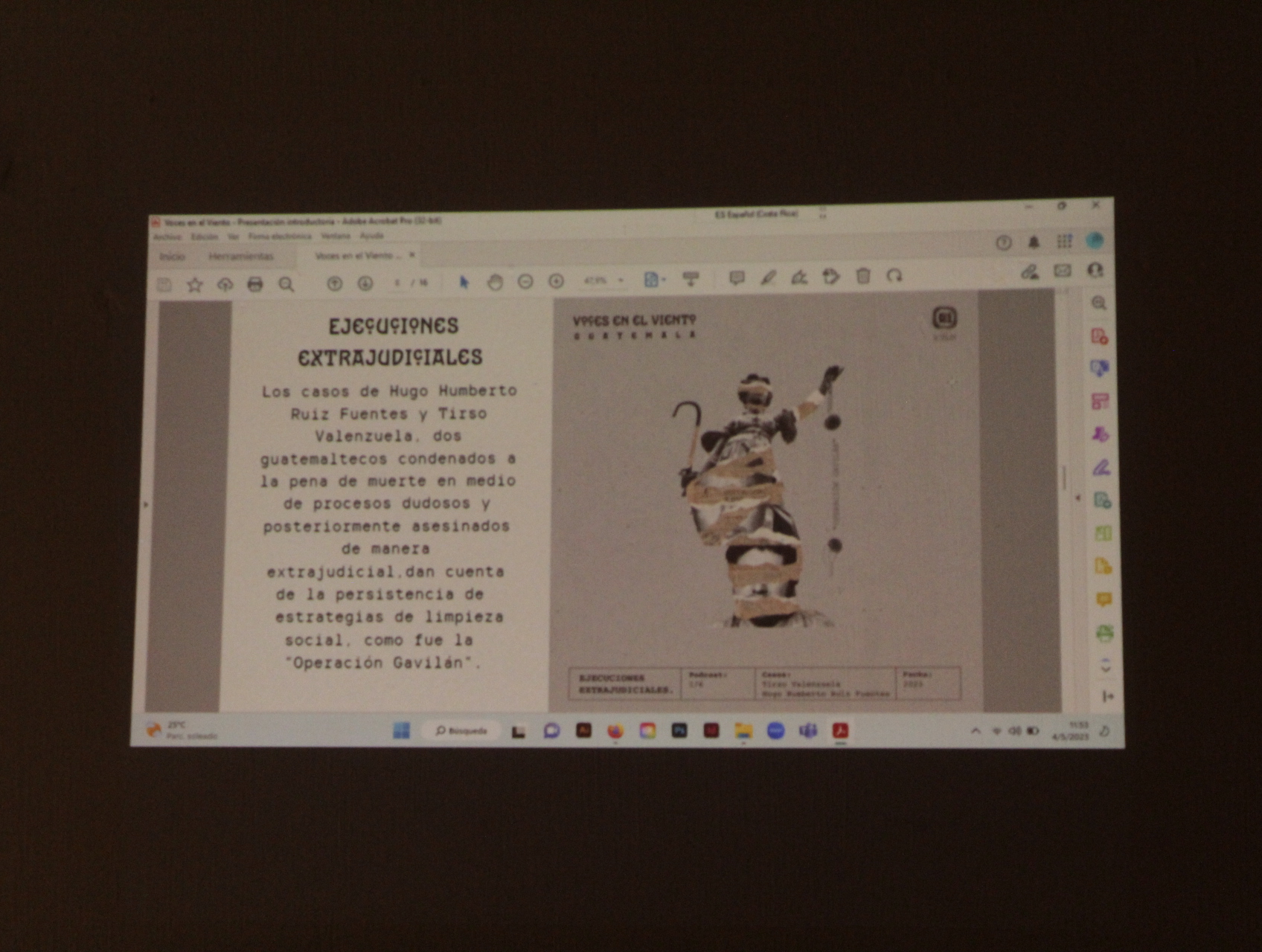The height and width of the screenshot is (952, 1262).
Task: Open the user account avatar
Action: point(1095,240)
